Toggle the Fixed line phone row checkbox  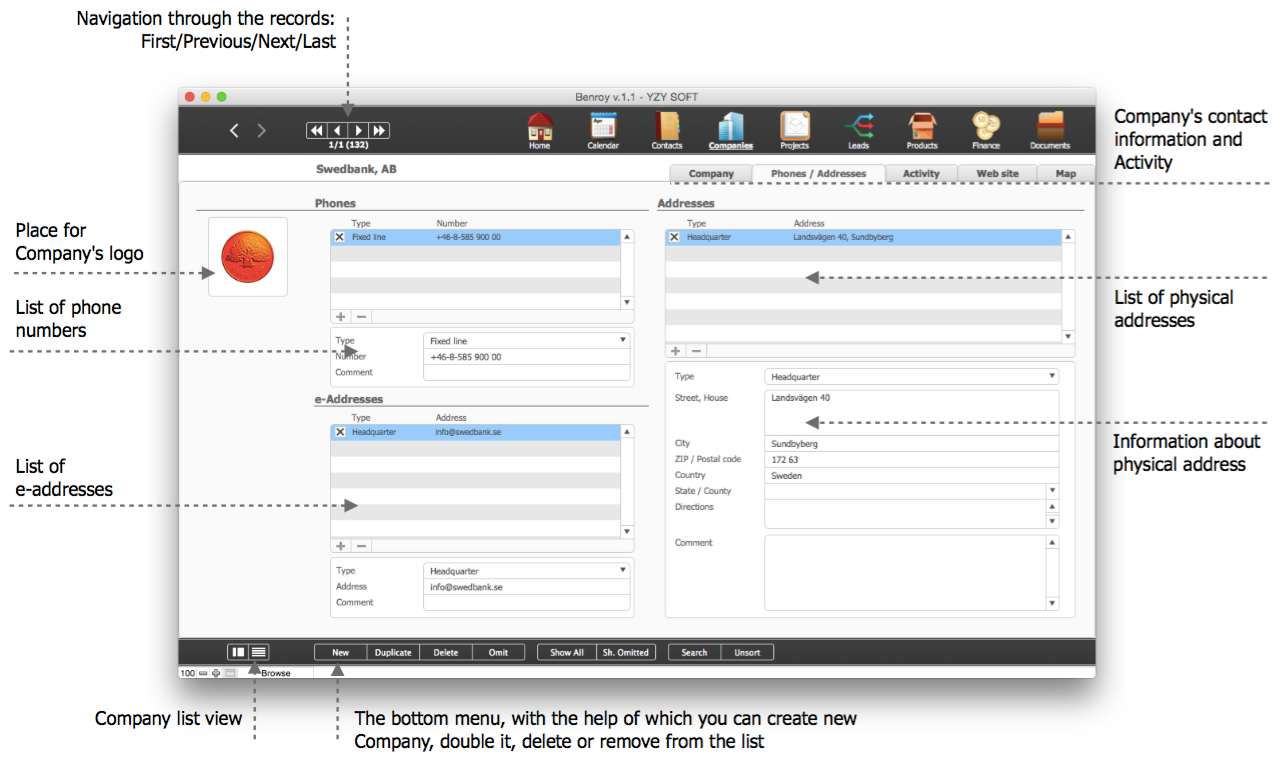340,238
